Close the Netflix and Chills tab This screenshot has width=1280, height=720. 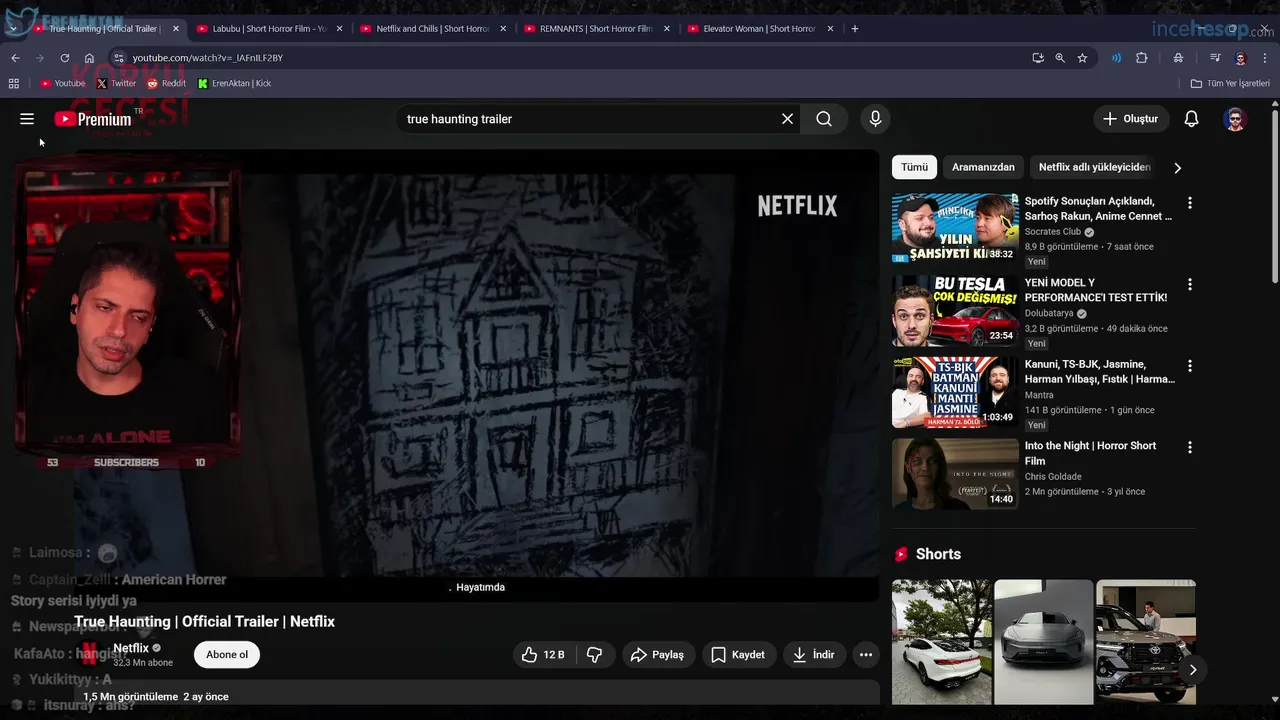(503, 29)
